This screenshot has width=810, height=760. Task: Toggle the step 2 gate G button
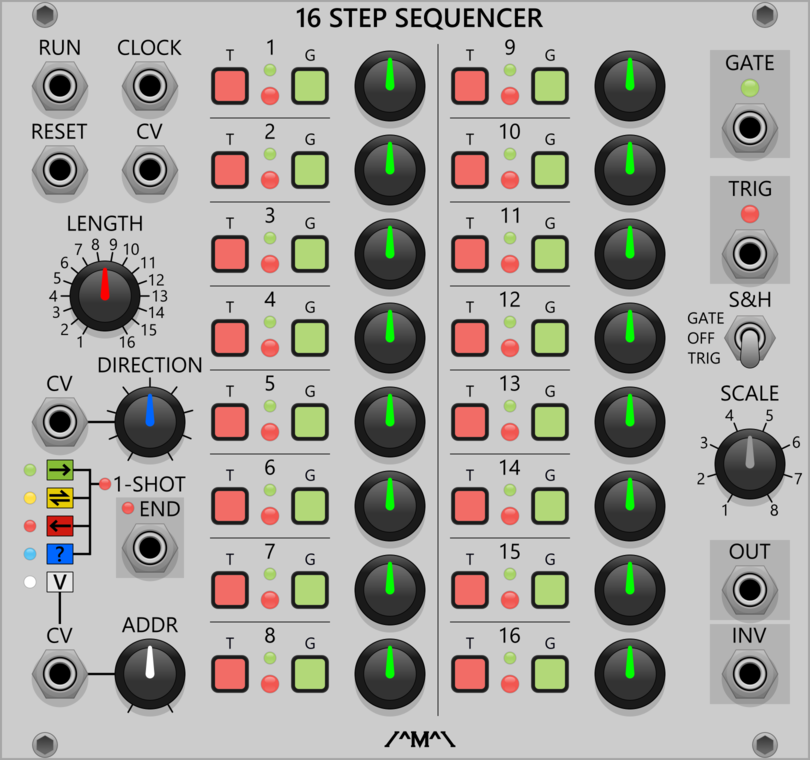click(x=310, y=169)
